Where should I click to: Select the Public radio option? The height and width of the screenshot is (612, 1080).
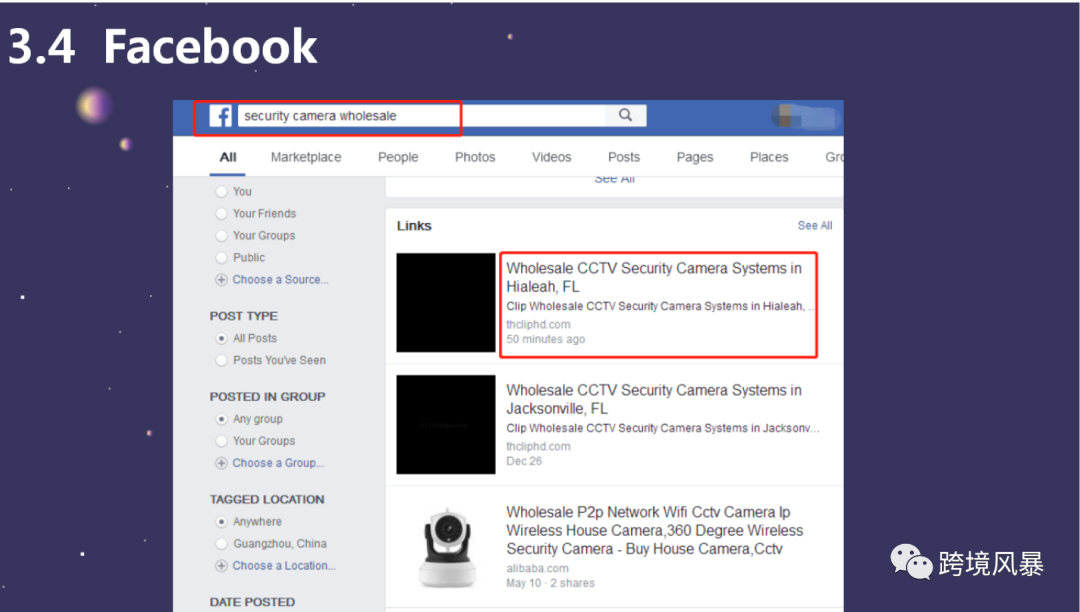(x=221, y=258)
